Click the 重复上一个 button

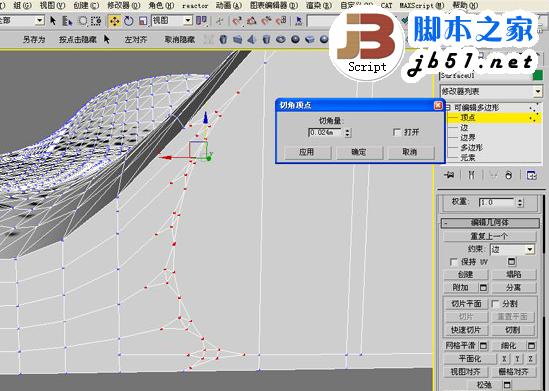pos(489,236)
